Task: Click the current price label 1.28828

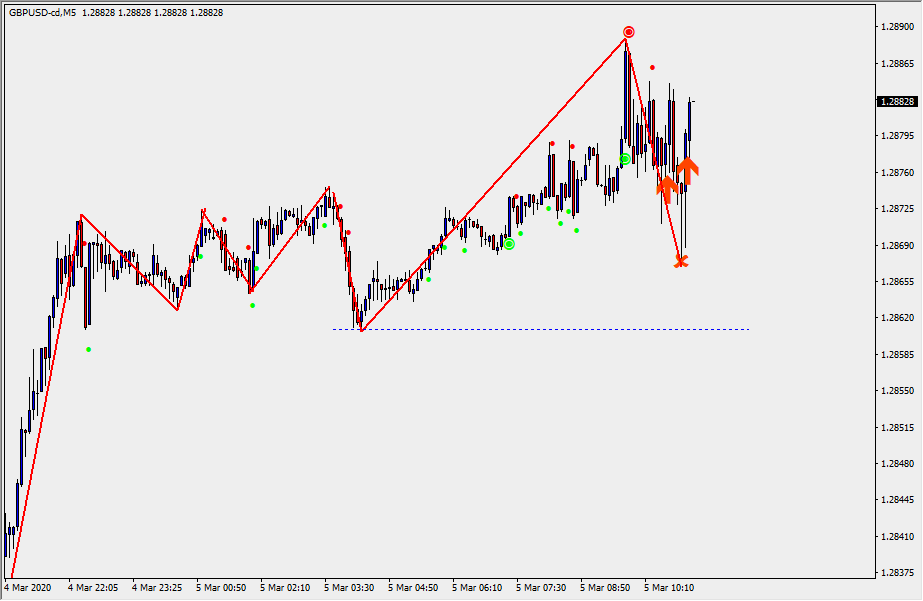Action: pyautogui.click(x=897, y=102)
